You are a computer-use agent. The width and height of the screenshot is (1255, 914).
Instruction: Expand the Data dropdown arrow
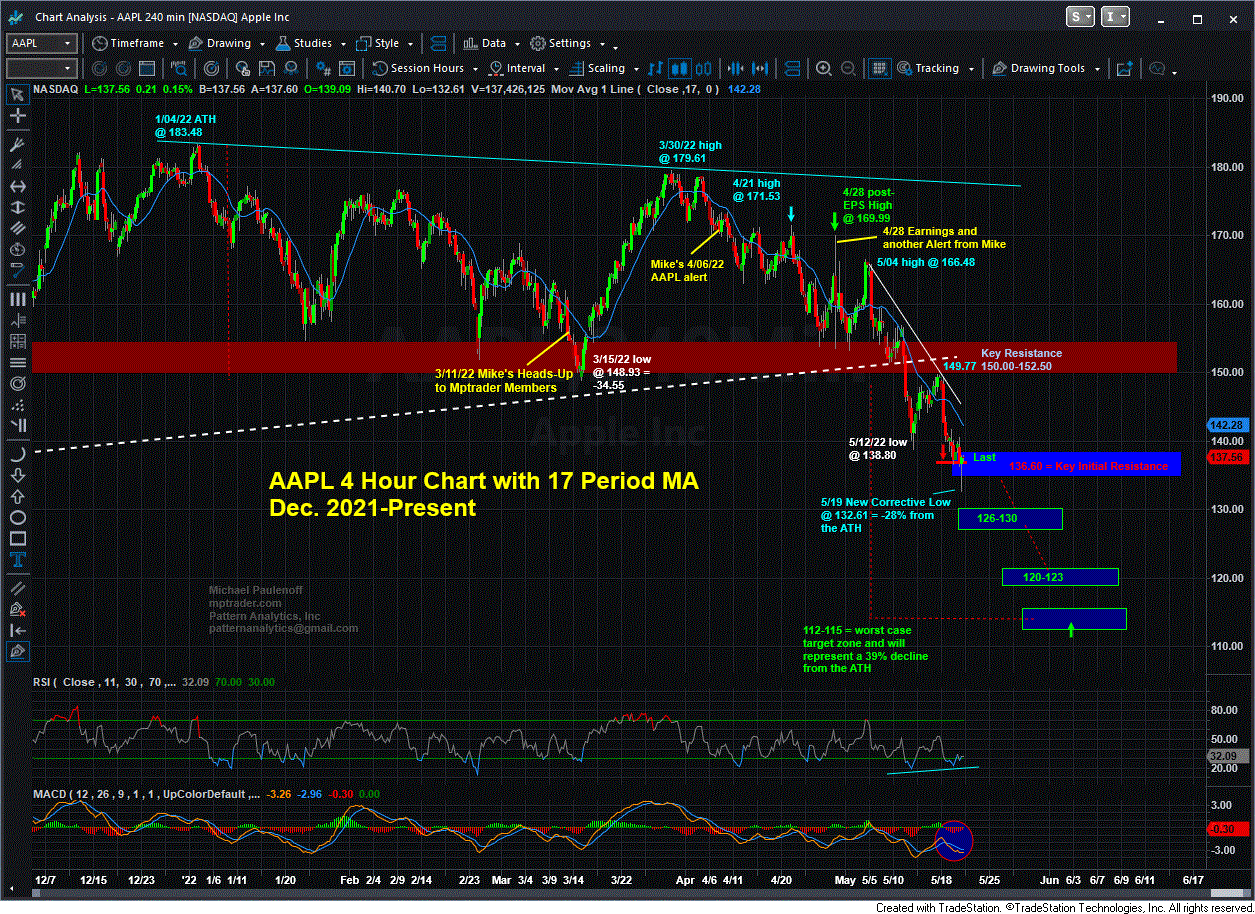pyautogui.click(x=515, y=44)
